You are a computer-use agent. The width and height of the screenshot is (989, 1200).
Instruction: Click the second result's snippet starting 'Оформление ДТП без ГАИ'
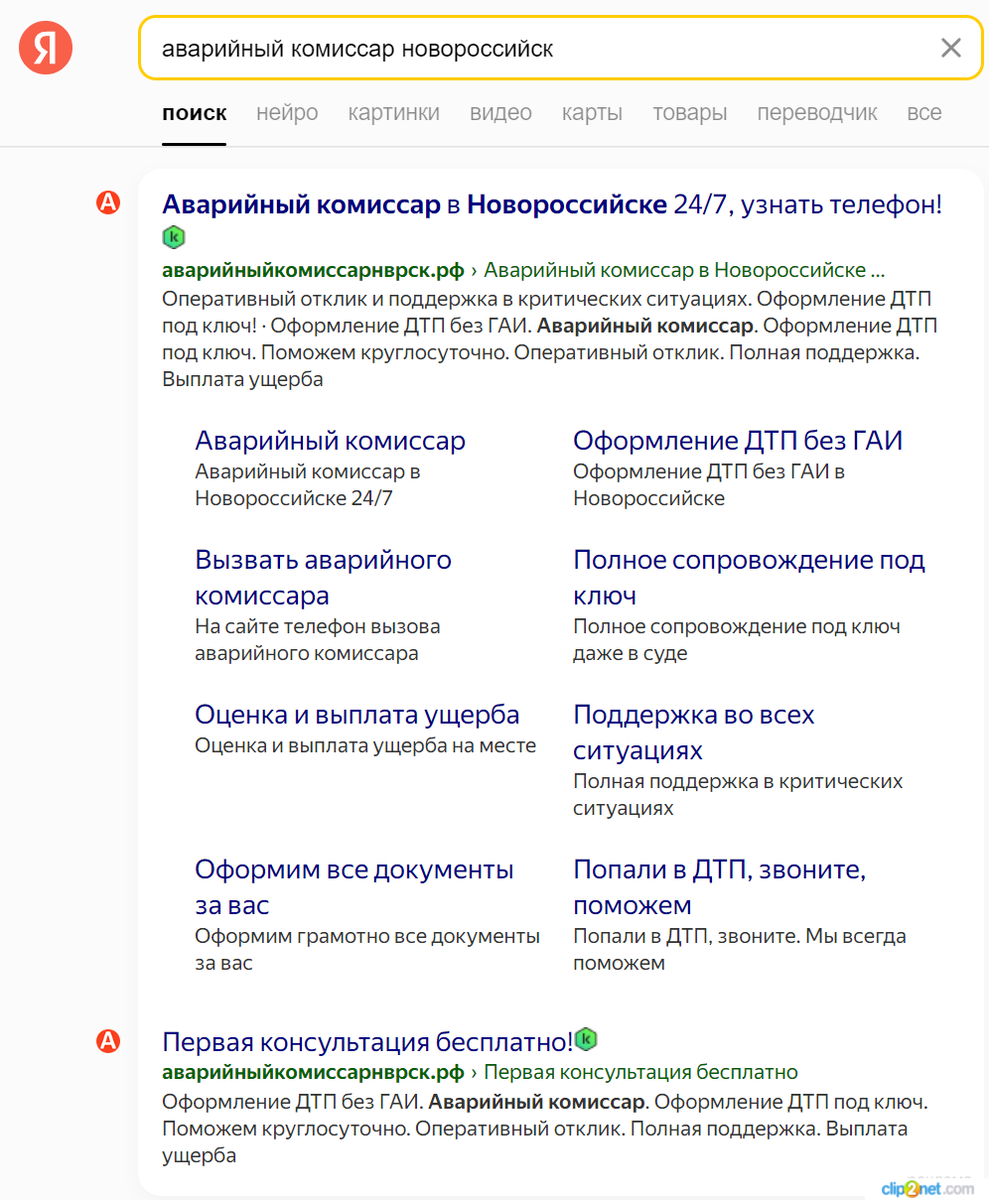click(x=546, y=1129)
